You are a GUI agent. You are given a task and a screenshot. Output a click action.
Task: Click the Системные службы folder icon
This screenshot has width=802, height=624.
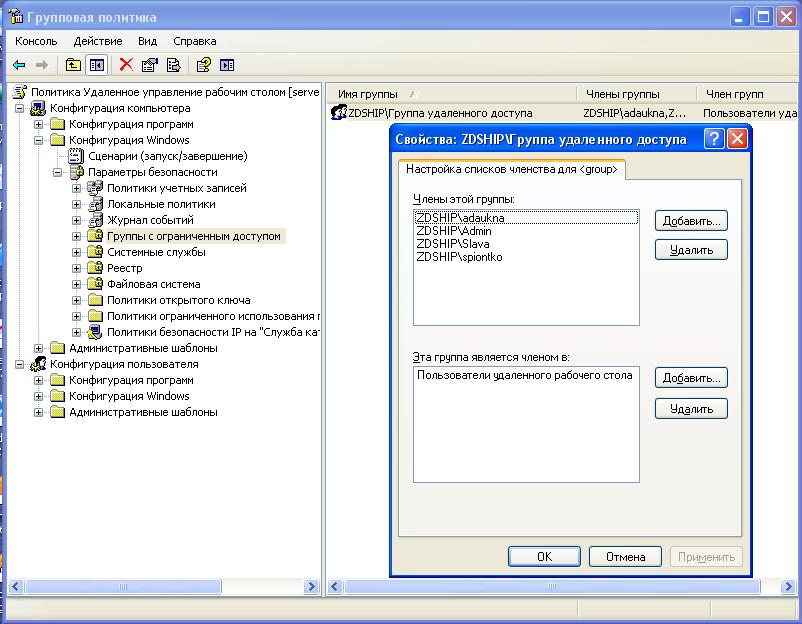point(95,252)
